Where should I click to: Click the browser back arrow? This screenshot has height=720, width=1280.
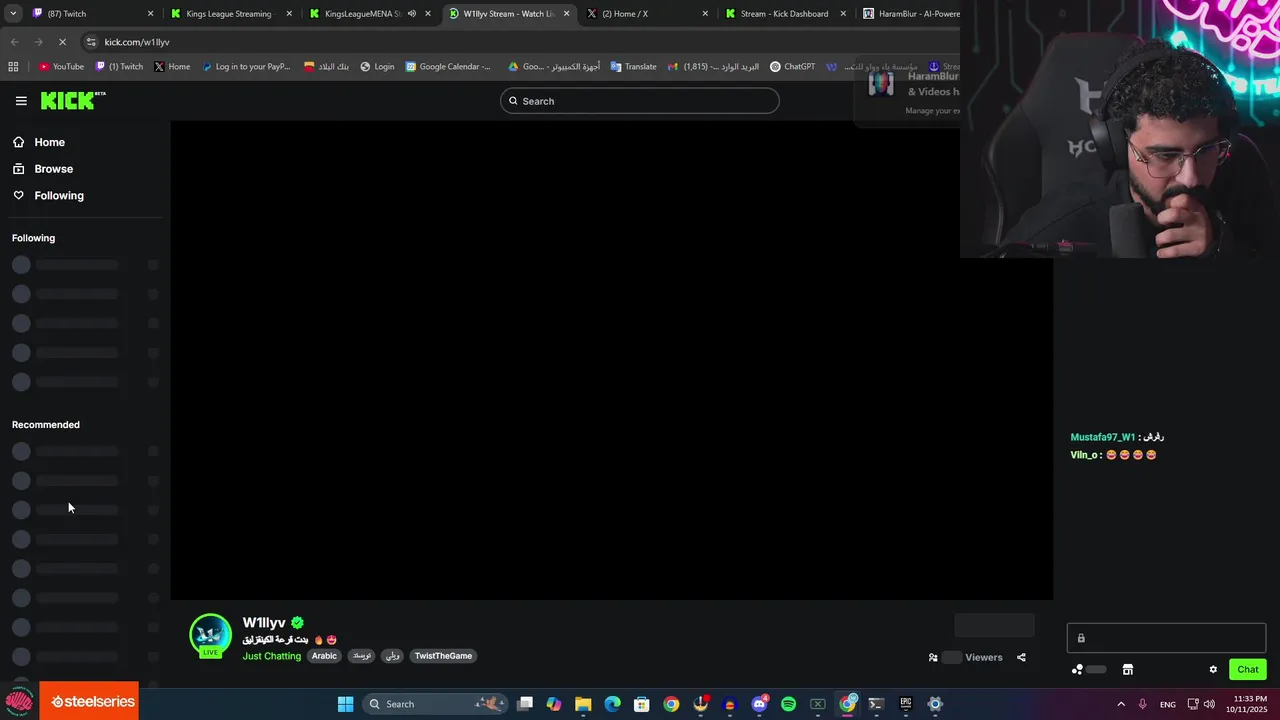(14, 42)
